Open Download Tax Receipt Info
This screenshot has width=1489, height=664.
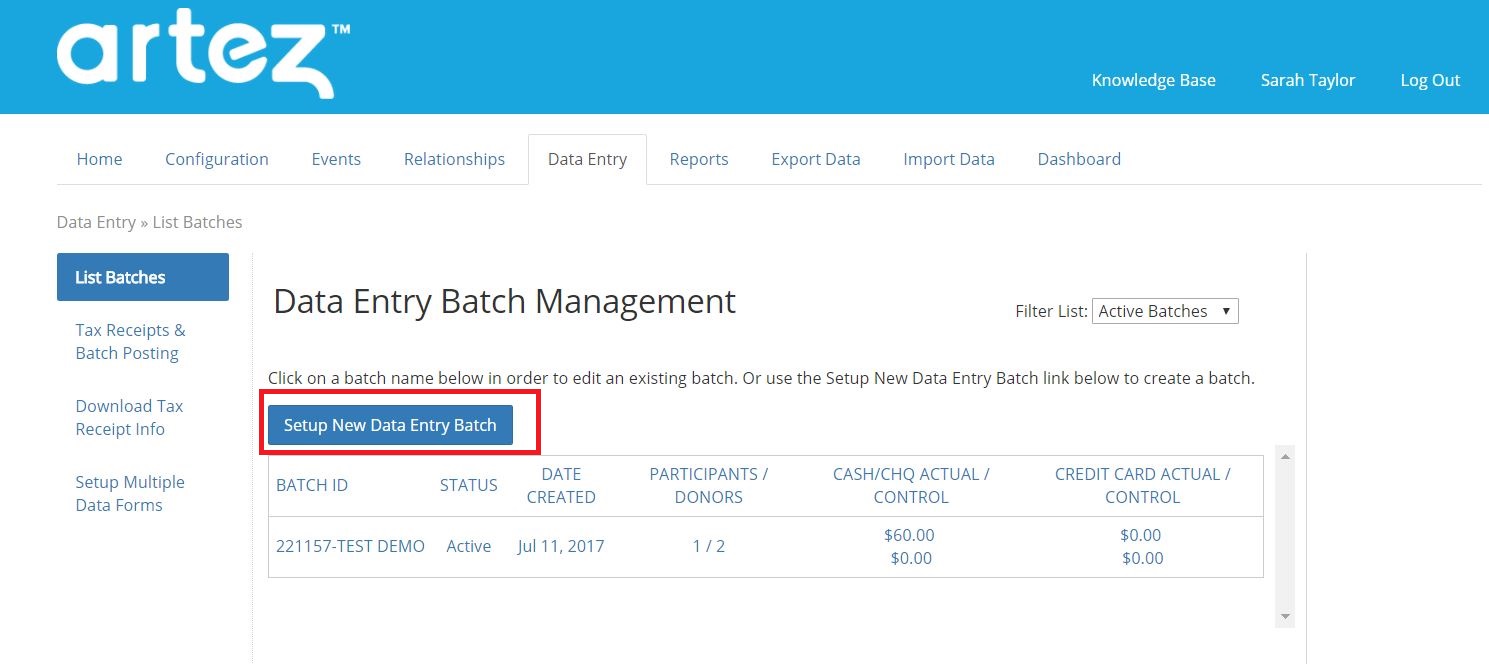[x=129, y=417]
